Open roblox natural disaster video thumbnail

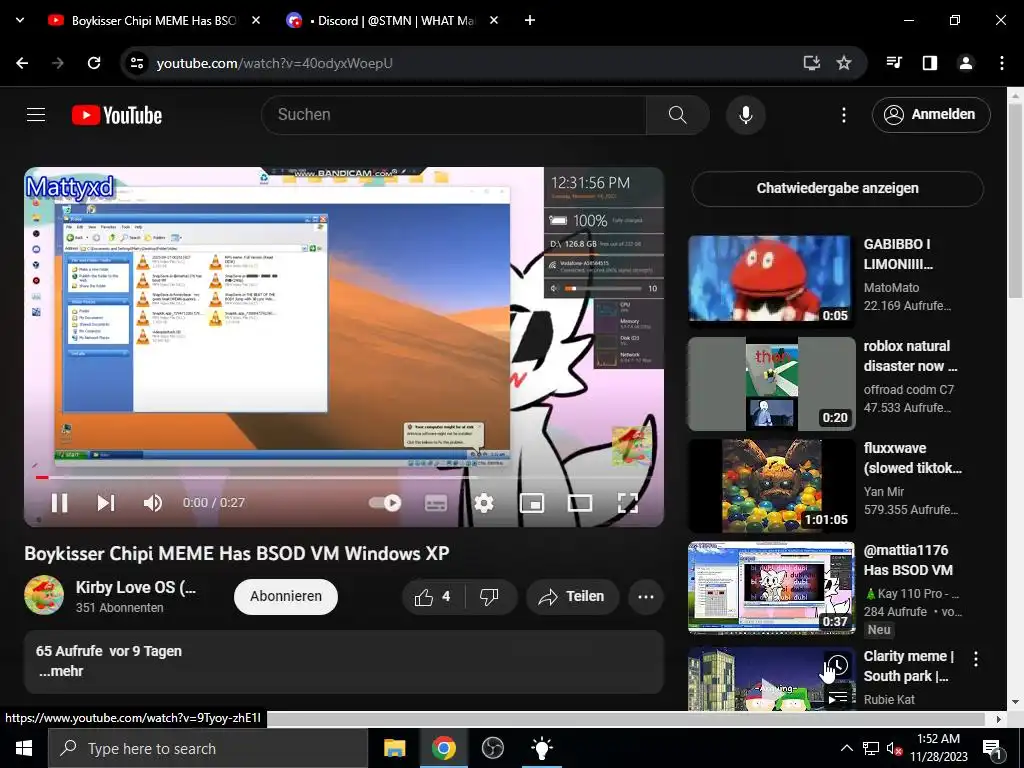[x=771, y=384]
